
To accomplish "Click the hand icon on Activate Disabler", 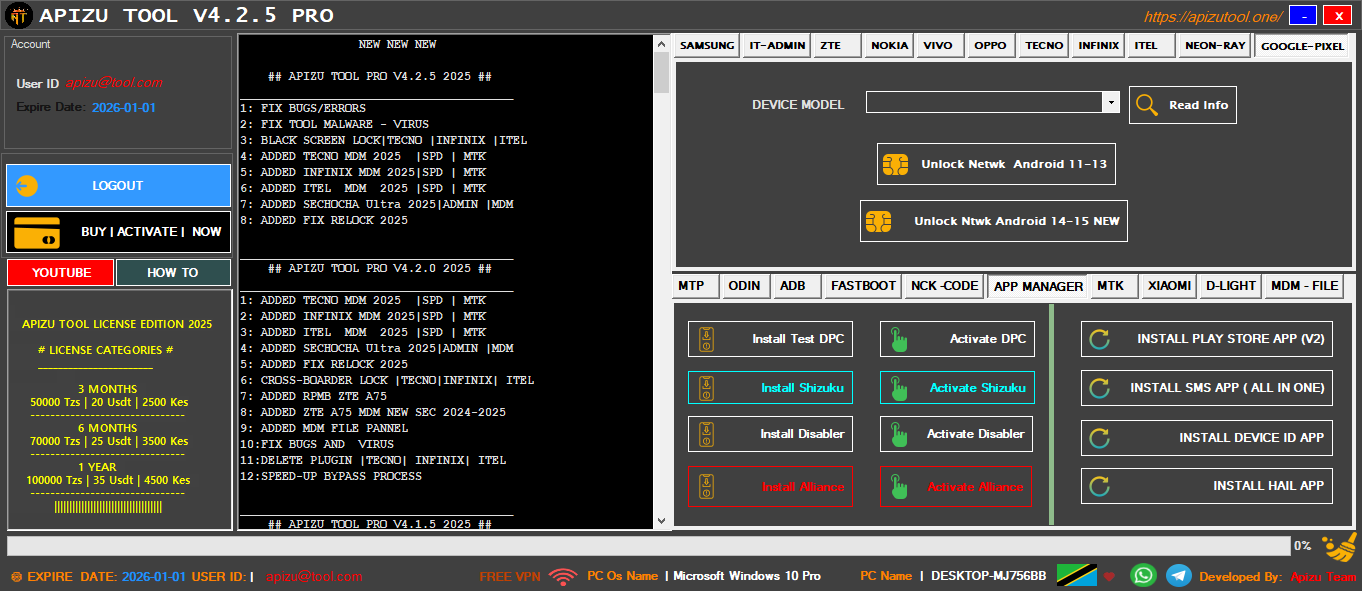I will [x=899, y=434].
